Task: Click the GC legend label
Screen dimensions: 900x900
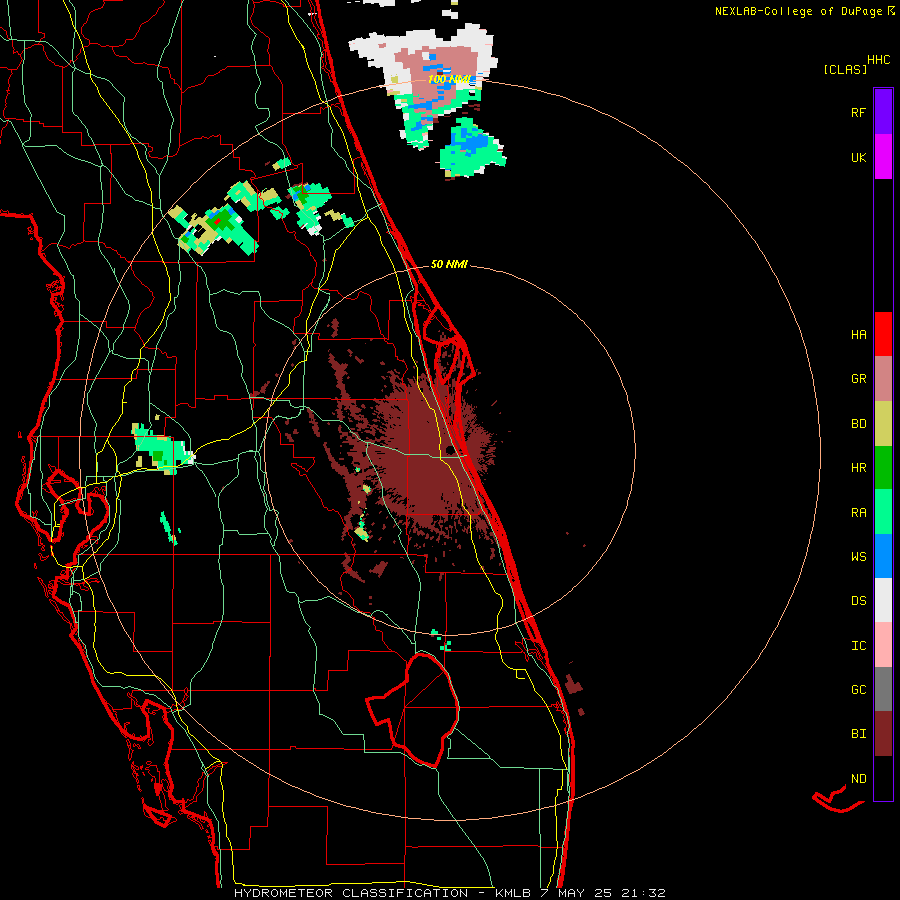Action: [858, 690]
